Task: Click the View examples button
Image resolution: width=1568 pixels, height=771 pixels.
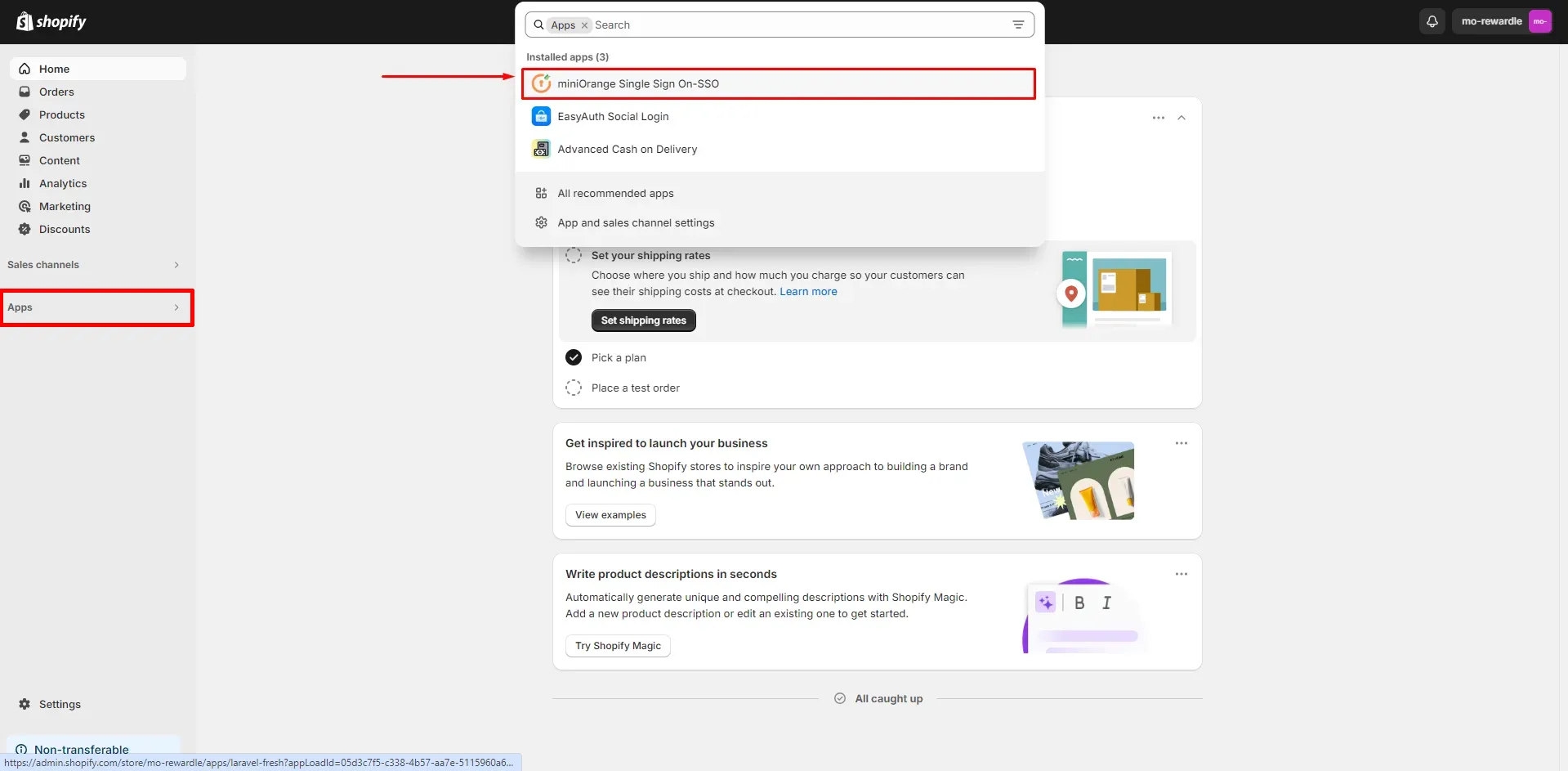Action: 610,515
